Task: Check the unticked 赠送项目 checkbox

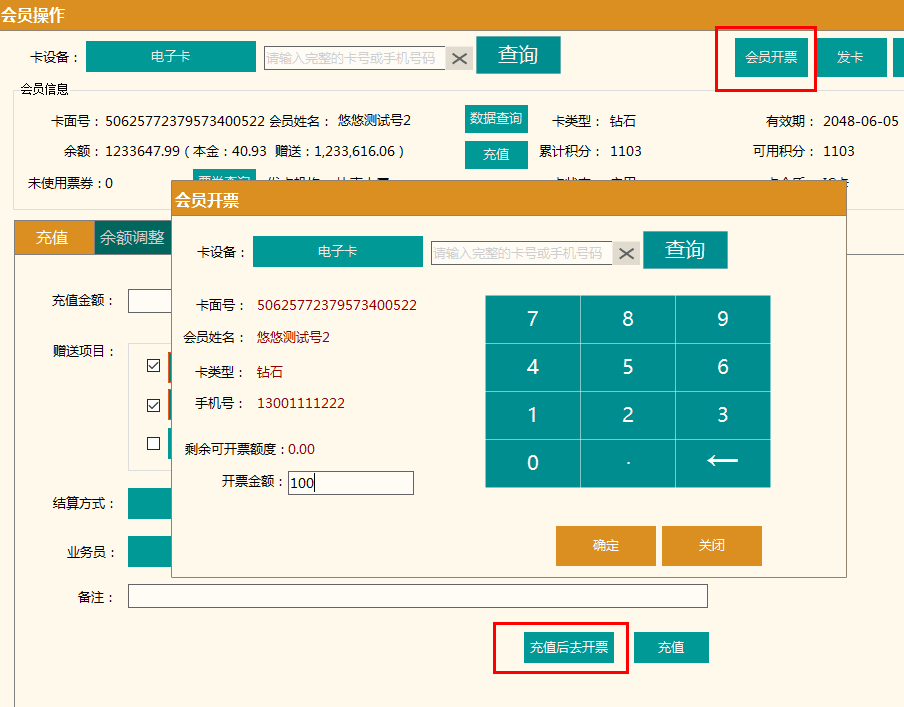Action: [153, 443]
